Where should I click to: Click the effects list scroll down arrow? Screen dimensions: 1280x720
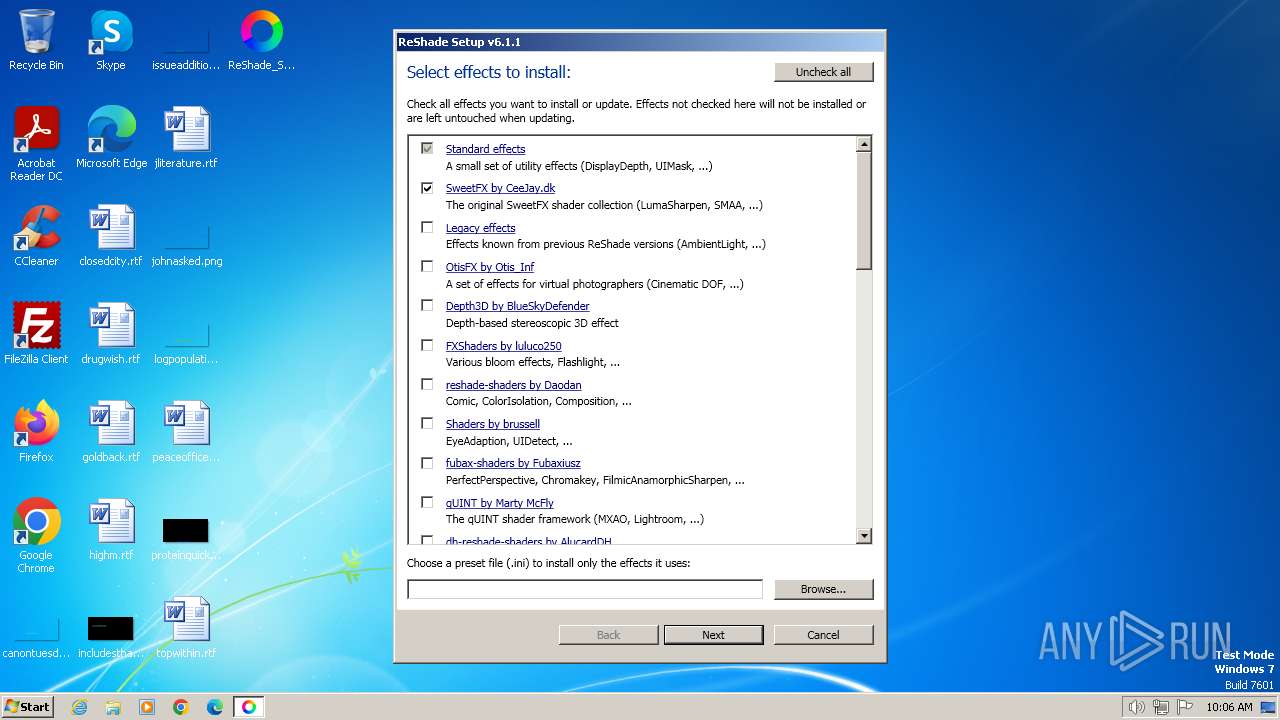864,536
